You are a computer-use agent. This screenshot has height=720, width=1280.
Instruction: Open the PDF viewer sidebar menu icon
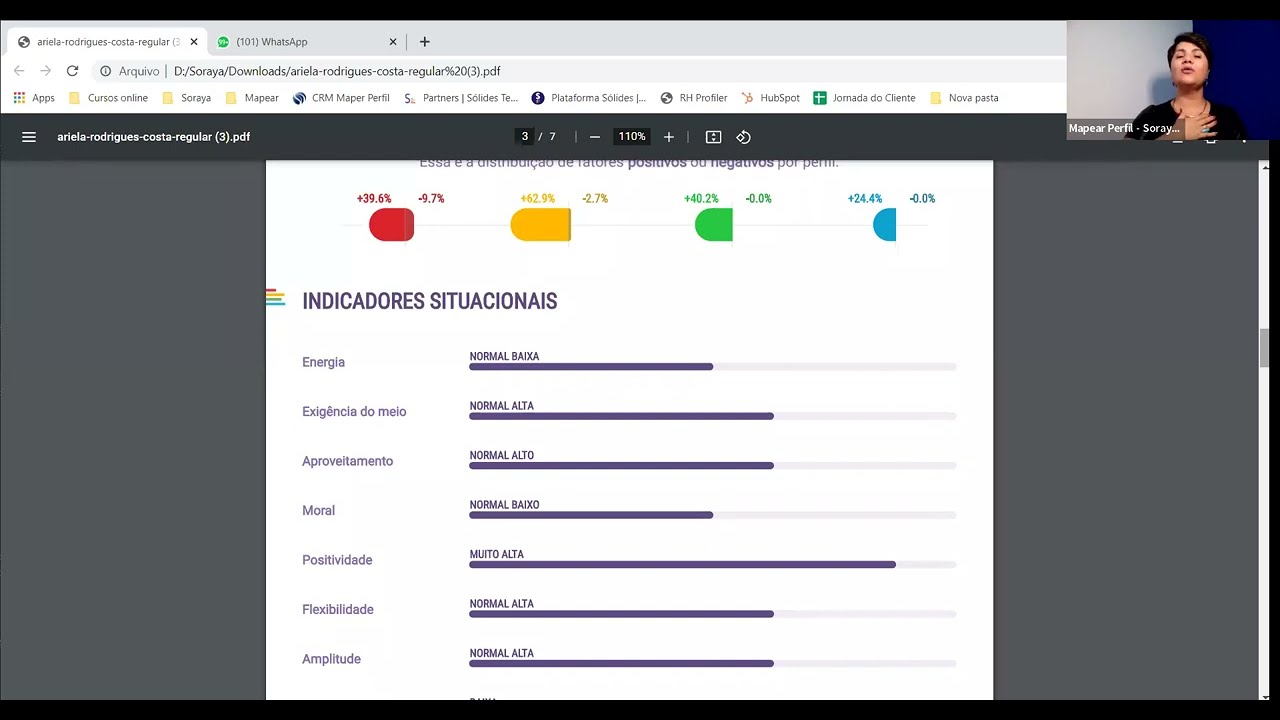tap(29, 137)
